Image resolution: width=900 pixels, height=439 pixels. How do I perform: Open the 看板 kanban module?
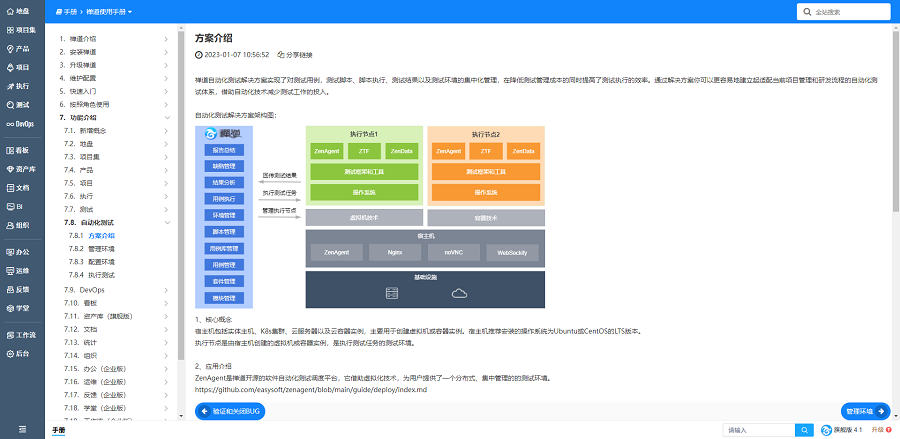click(22, 150)
